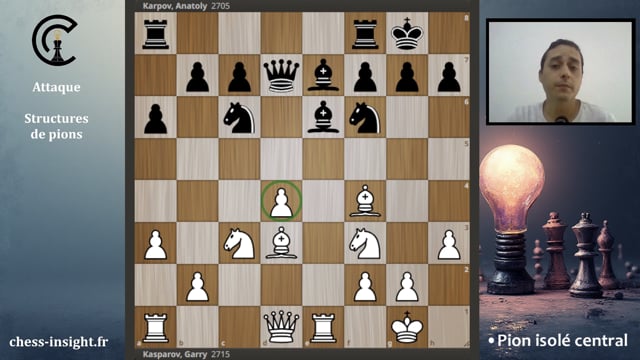Click the white pawn on b2
640x360 pixels.
click(198, 287)
